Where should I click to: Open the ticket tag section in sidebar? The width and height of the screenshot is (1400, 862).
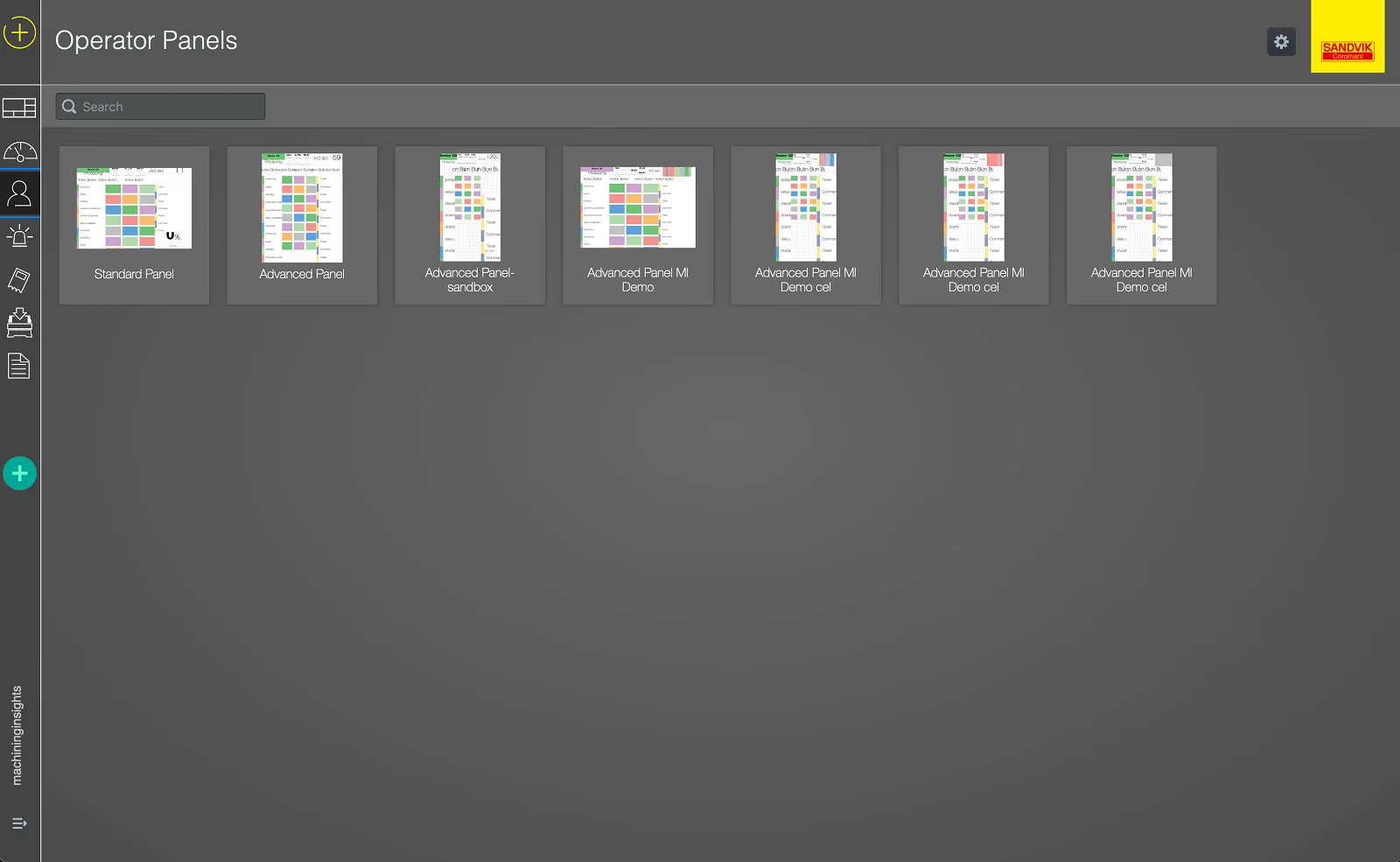click(x=19, y=280)
